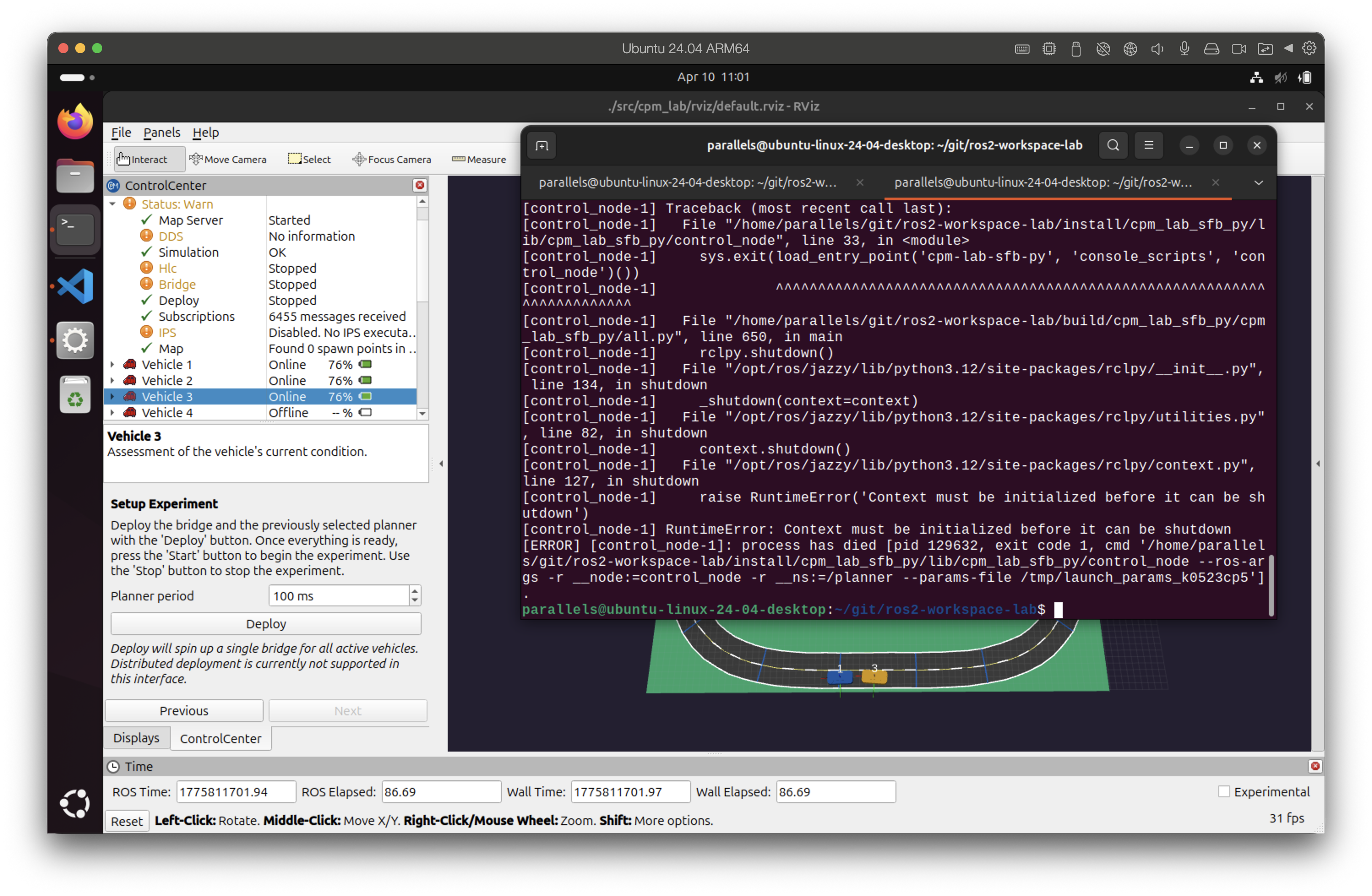
Task: Launch Firefox from the Ubuntu dock
Action: tap(76, 122)
